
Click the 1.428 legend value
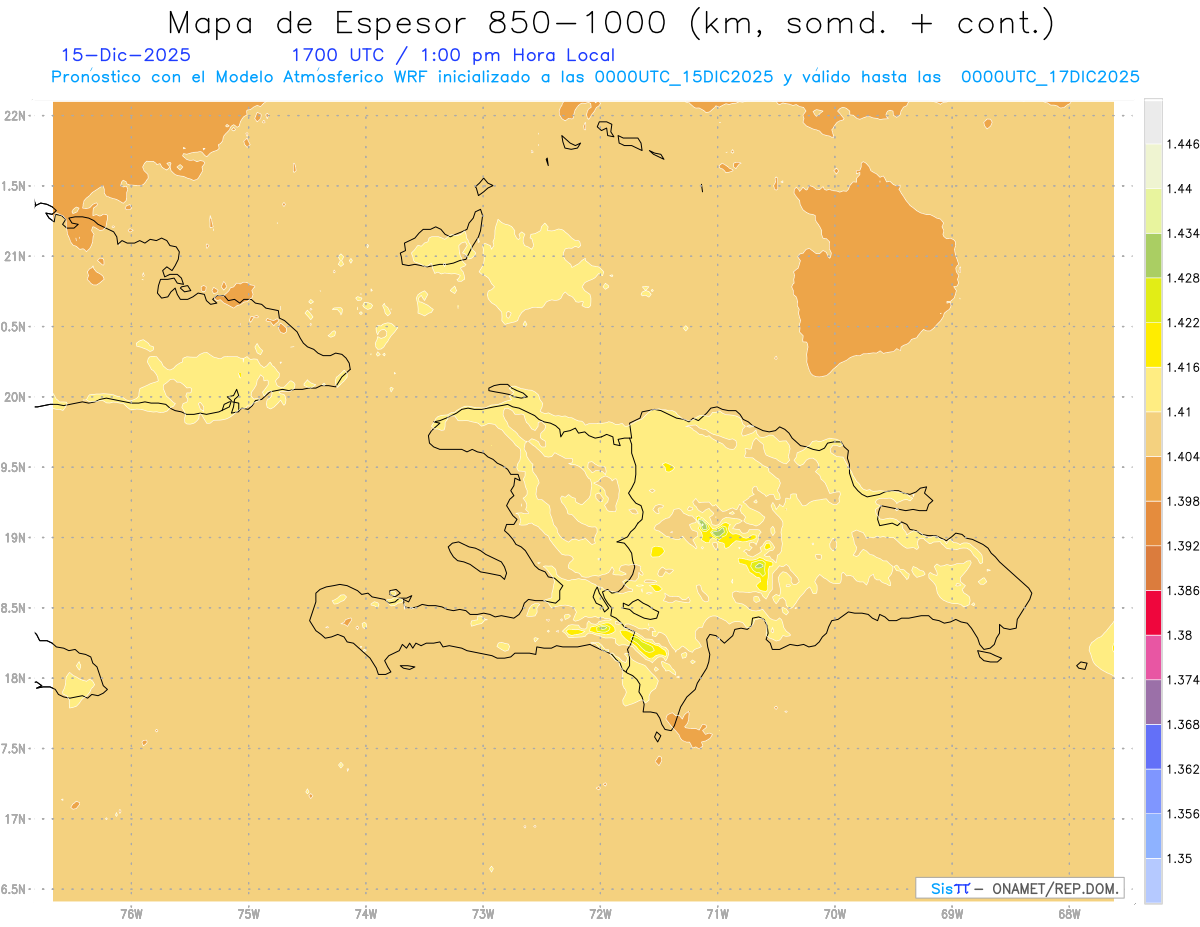[1183, 278]
